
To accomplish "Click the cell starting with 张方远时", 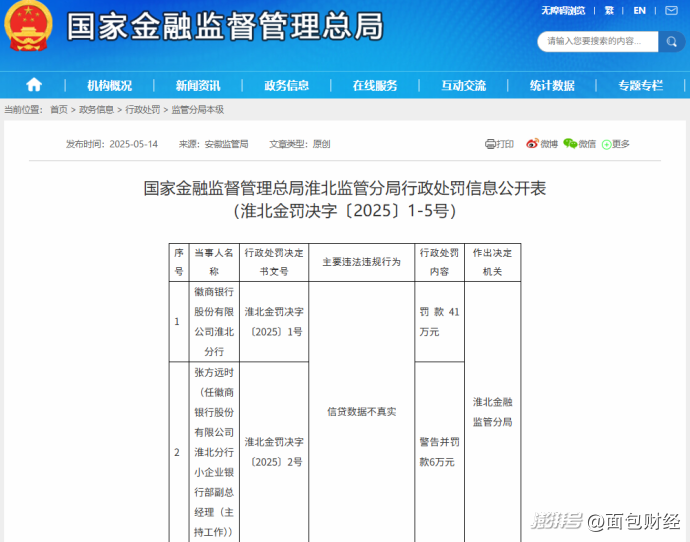I will (x=214, y=452).
